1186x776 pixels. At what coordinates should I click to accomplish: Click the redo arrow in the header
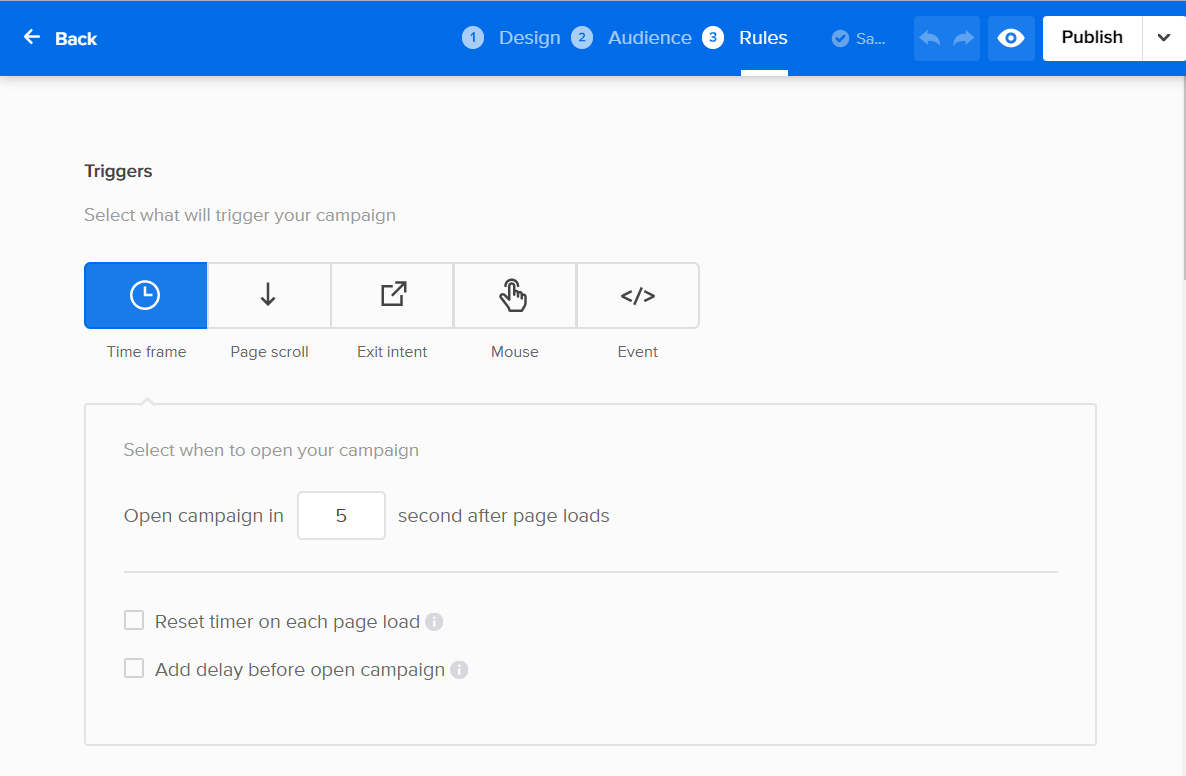click(x=963, y=38)
